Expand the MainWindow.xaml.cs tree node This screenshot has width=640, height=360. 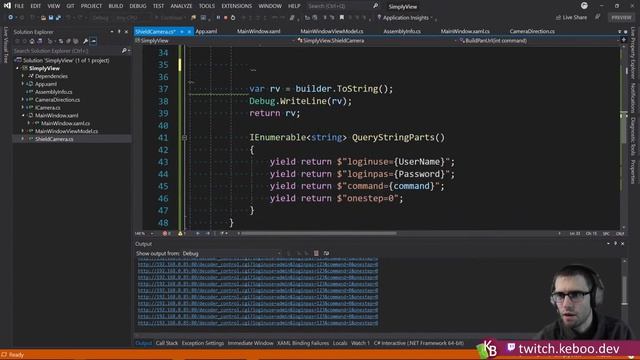pos(29,123)
